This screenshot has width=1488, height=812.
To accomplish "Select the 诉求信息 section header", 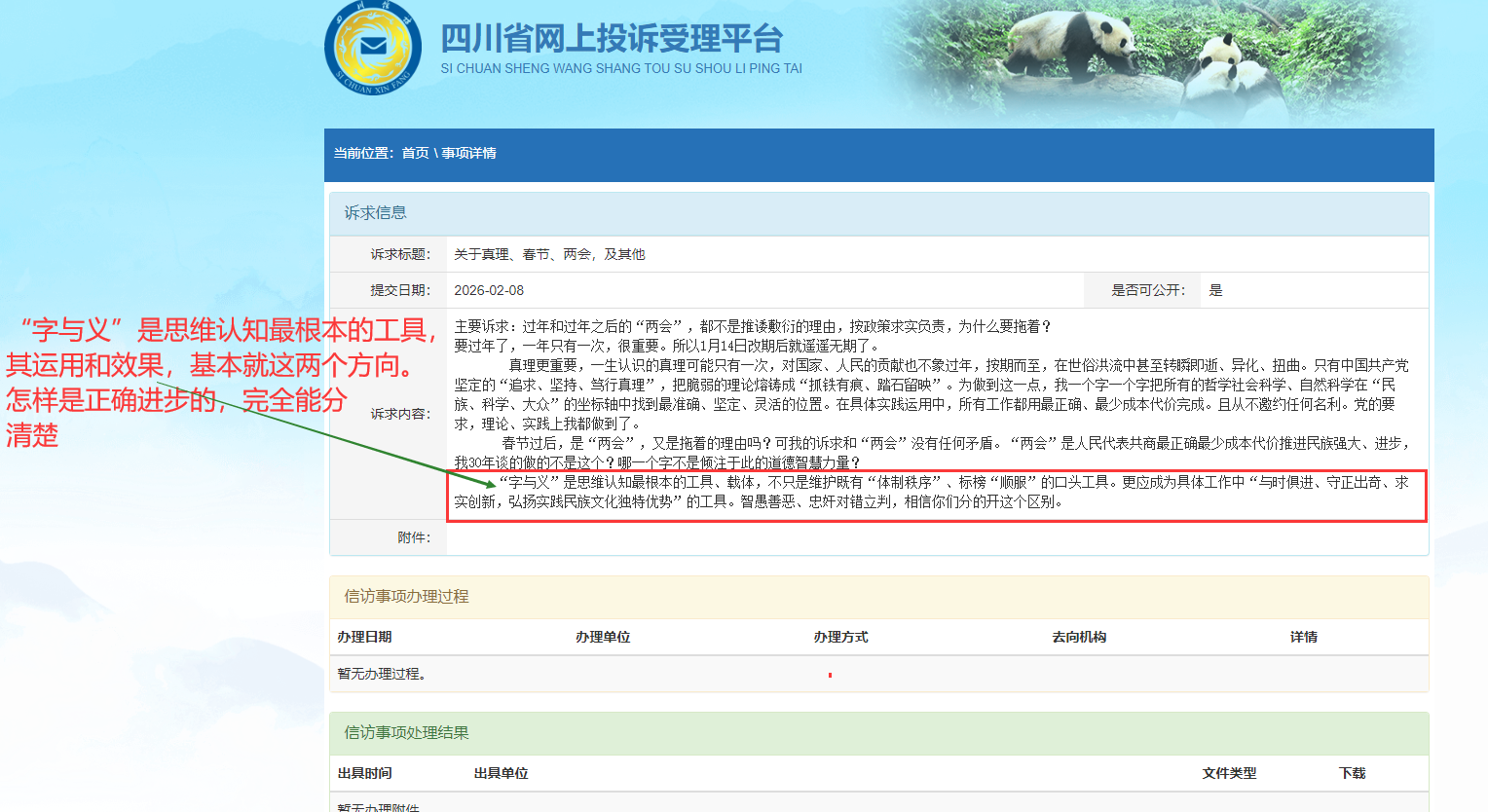I will click(x=375, y=212).
